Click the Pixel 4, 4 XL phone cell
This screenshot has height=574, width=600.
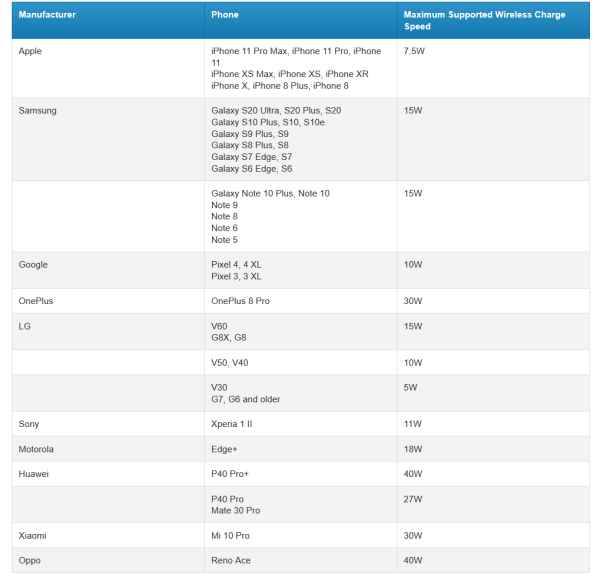(x=301, y=270)
